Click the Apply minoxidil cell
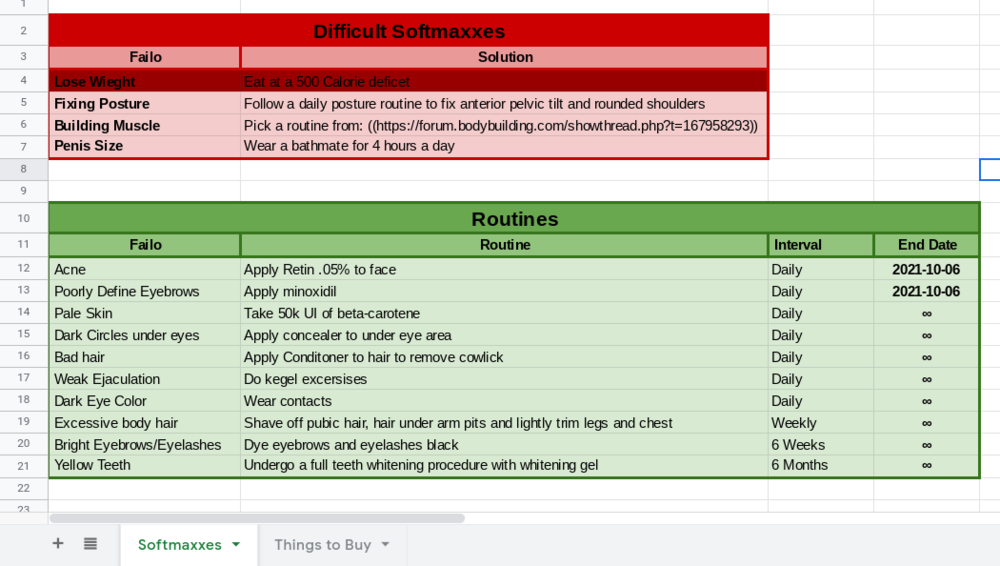Screen dimensions: 1000x566 pyautogui.click(x=504, y=291)
